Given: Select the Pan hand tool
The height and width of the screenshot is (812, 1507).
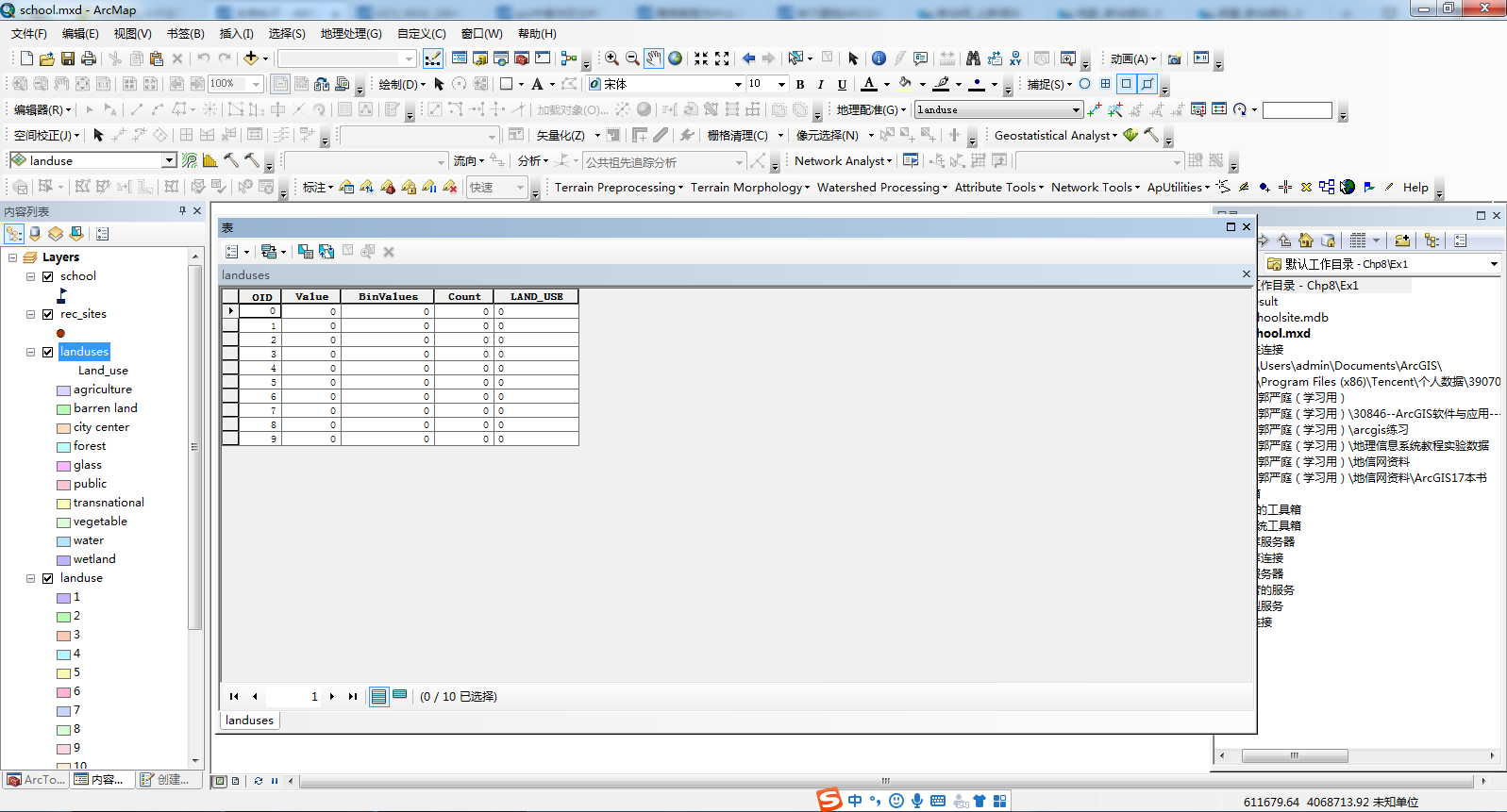Looking at the screenshot, I should point(654,58).
